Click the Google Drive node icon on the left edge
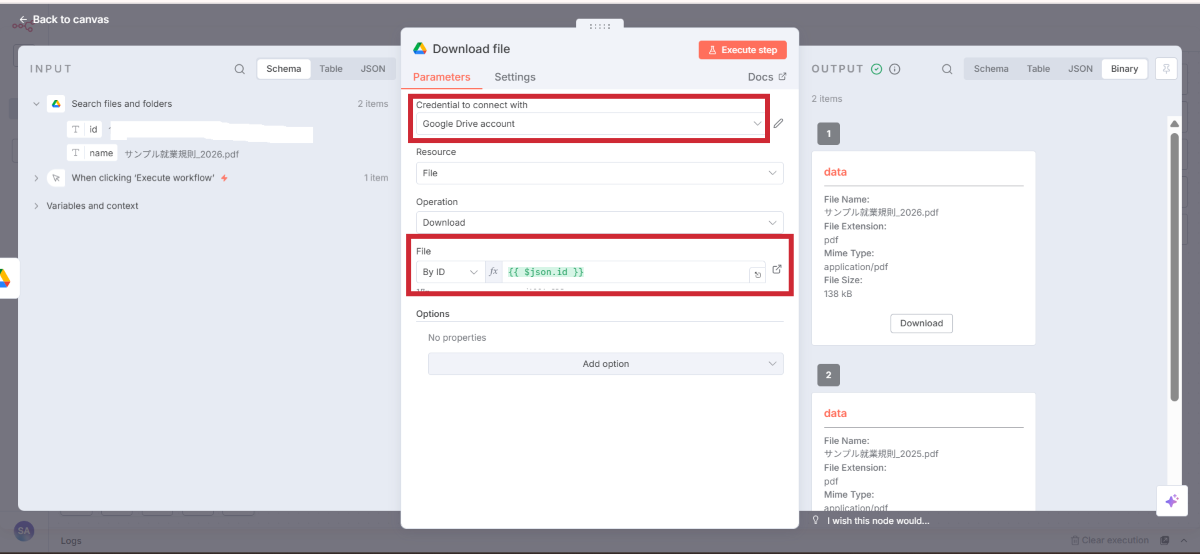The height and width of the screenshot is (554, 1200). pos(5,278)
